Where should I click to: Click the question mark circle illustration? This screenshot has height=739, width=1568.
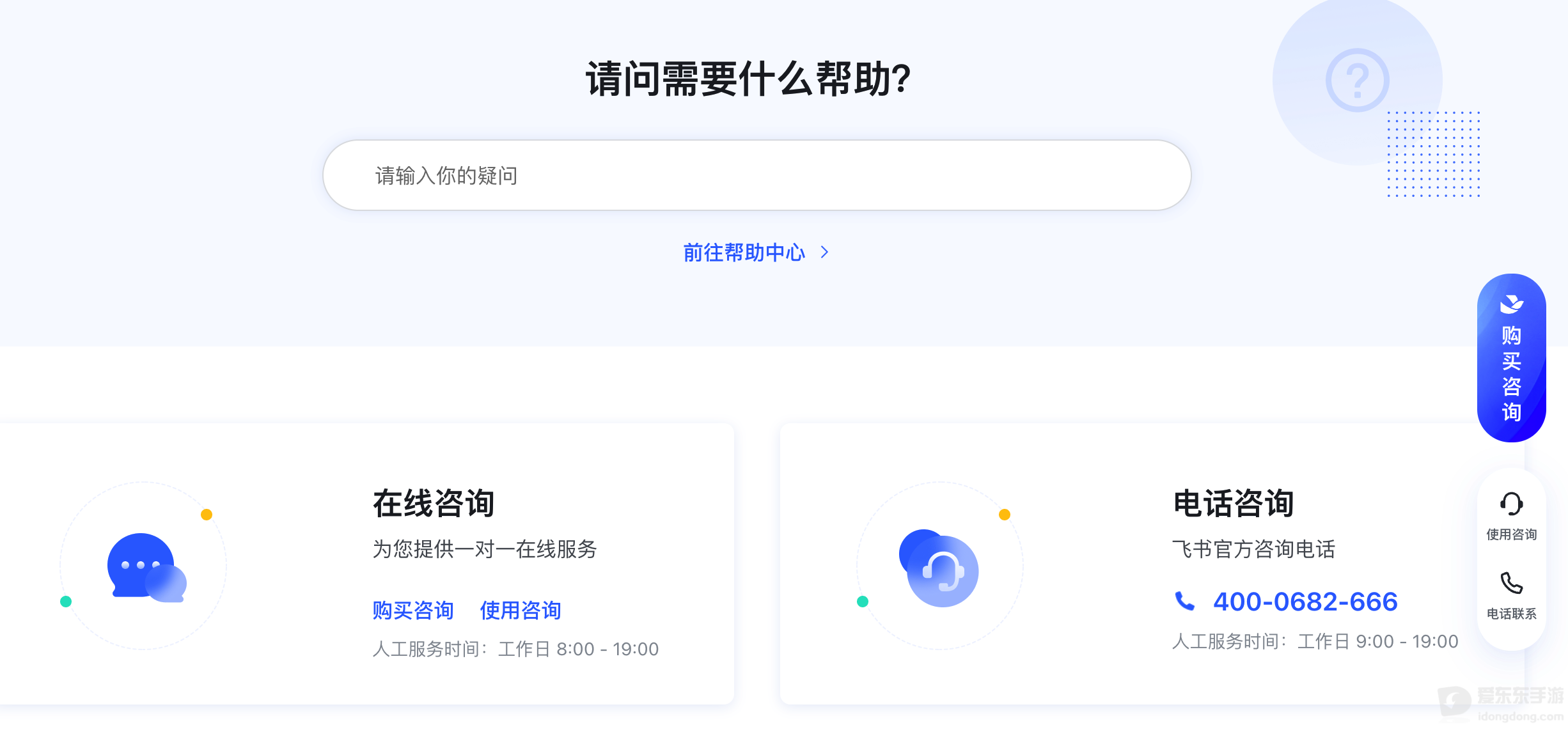(1357, 81)
